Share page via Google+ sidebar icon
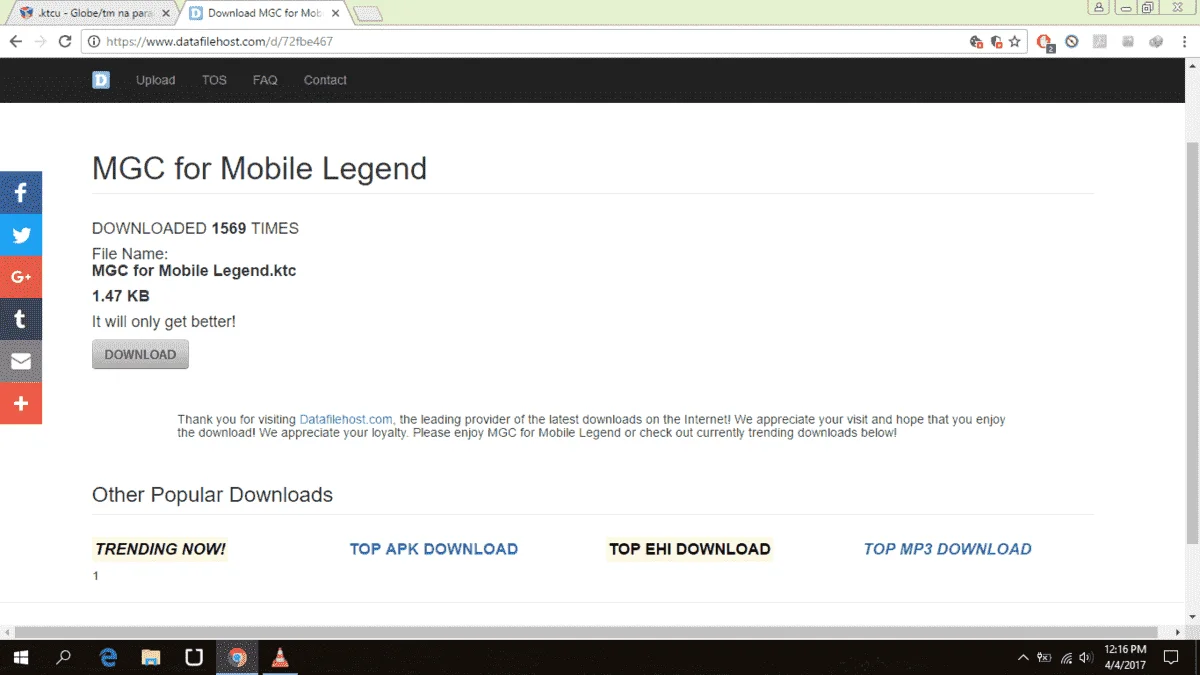The width and height of the screenshot is (1200, 675). coord(21,277)
